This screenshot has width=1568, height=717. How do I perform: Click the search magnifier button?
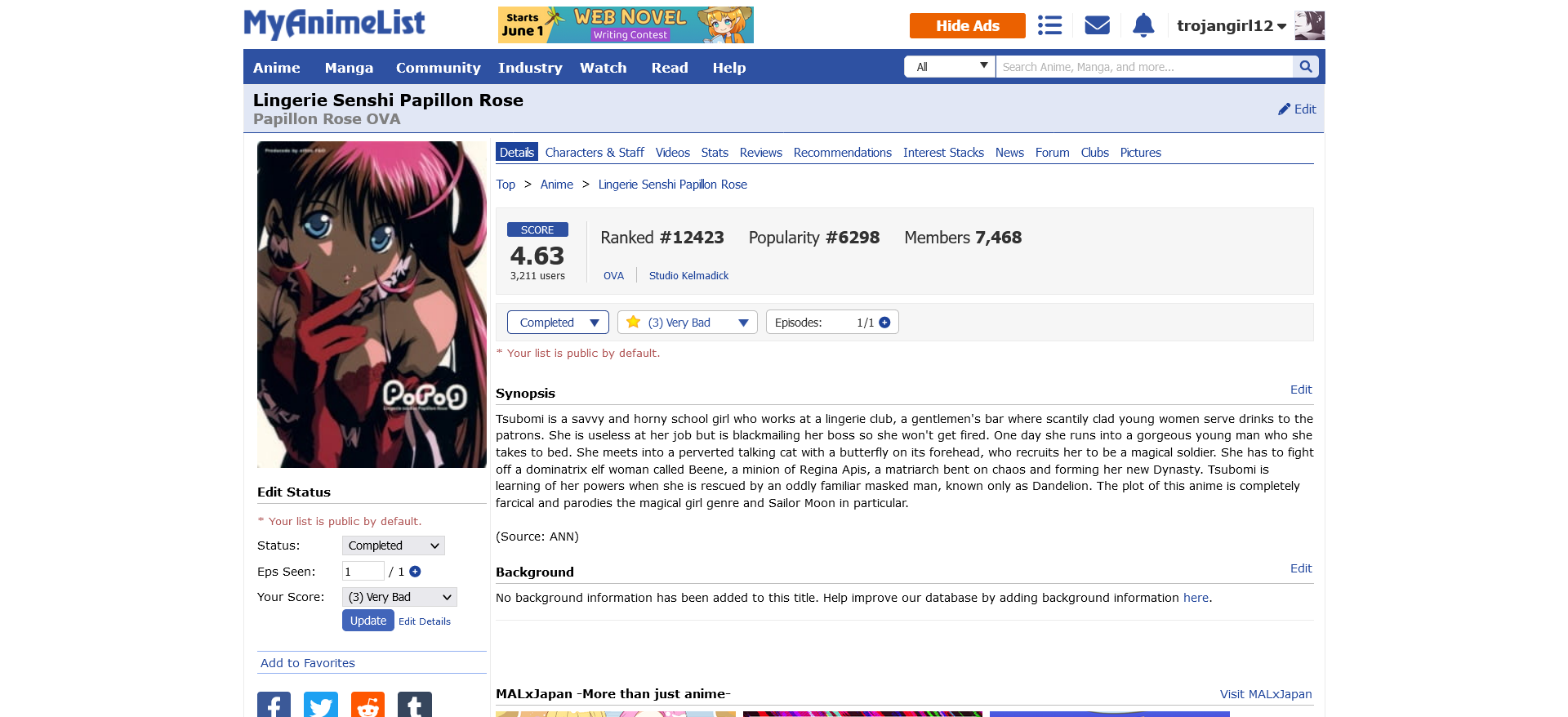[x=1305, y=67]
